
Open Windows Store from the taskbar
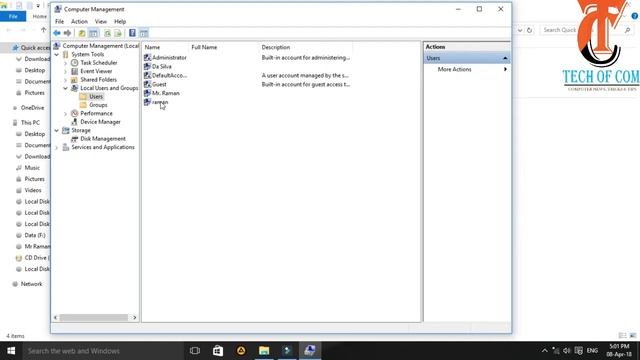(x=218, y=351)
